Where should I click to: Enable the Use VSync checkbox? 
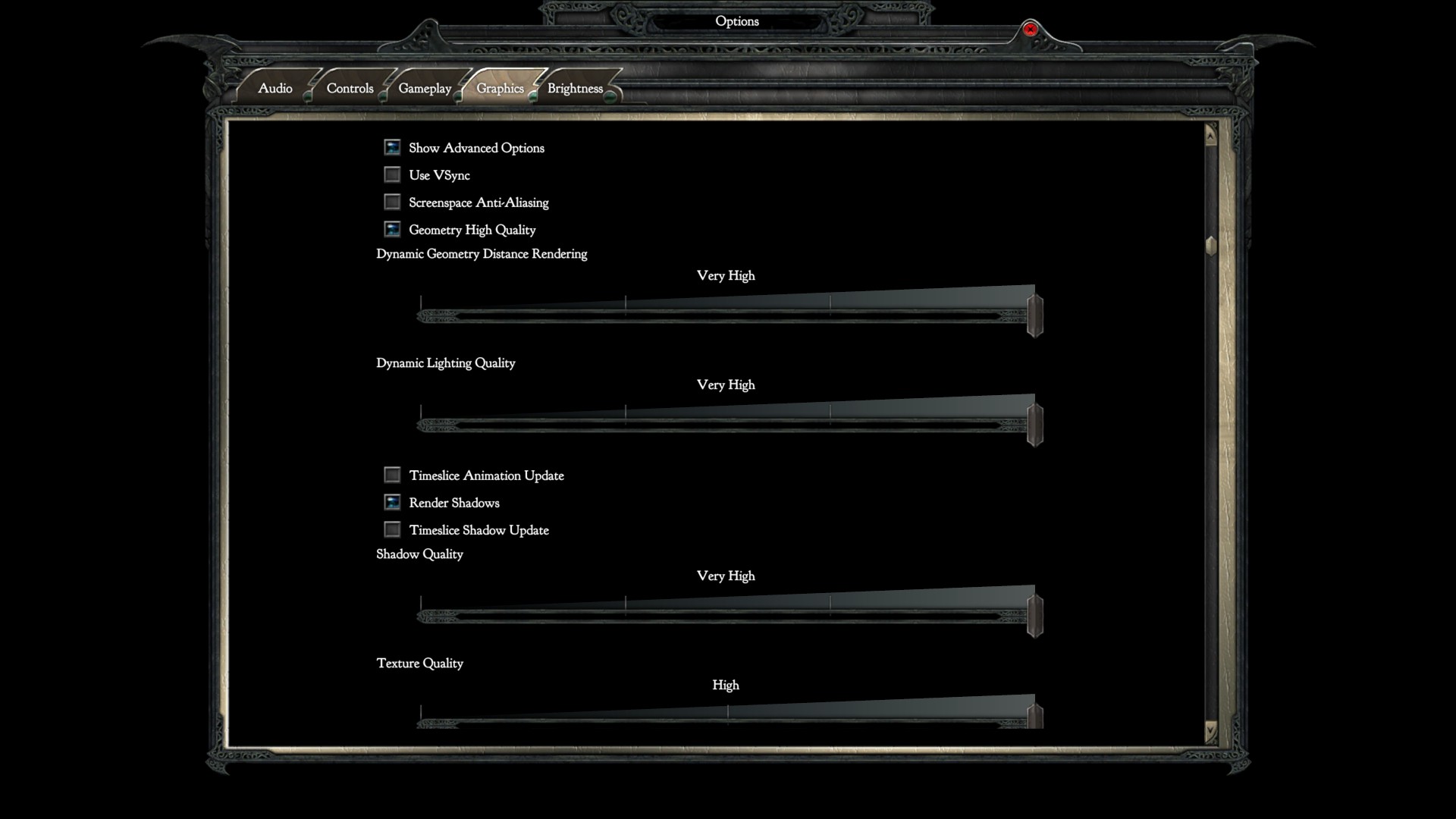click(x=392, y=175)
